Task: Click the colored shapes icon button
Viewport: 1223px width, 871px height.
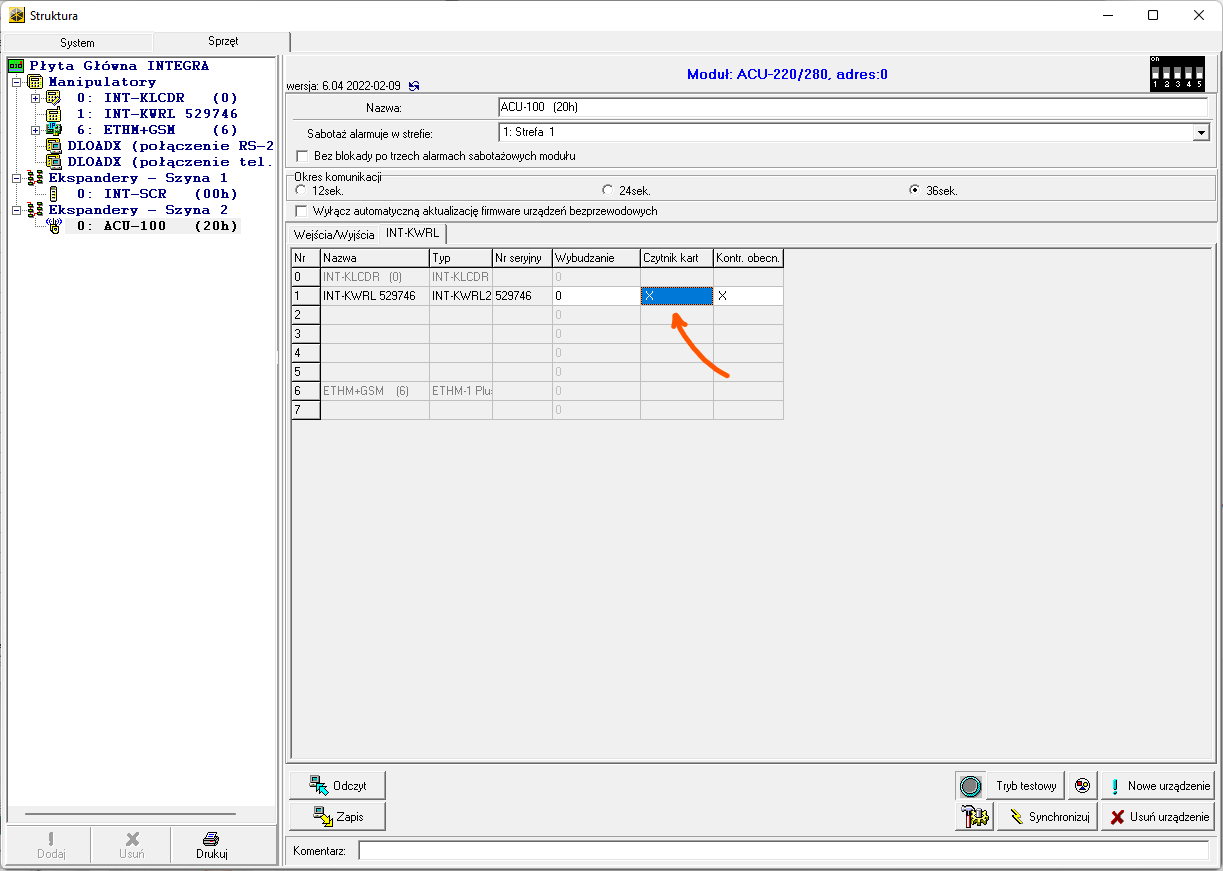Action: (1081, 786)
